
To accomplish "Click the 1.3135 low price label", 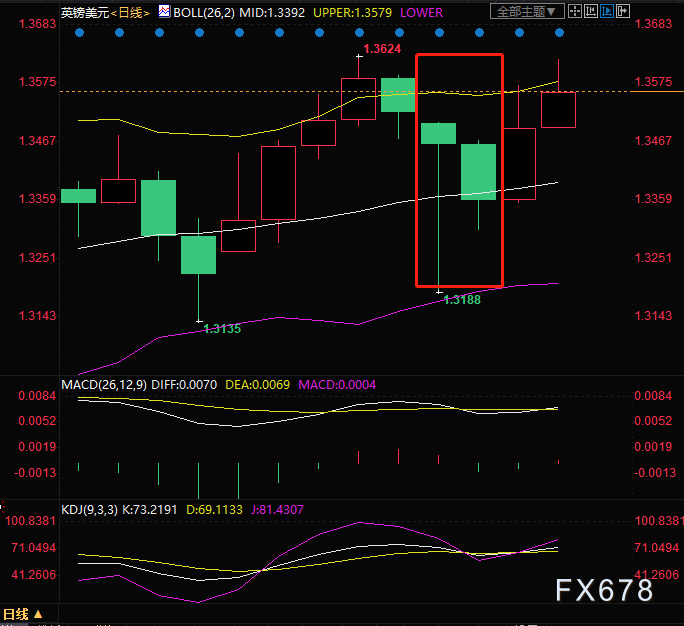I will [x=221, y=328].
